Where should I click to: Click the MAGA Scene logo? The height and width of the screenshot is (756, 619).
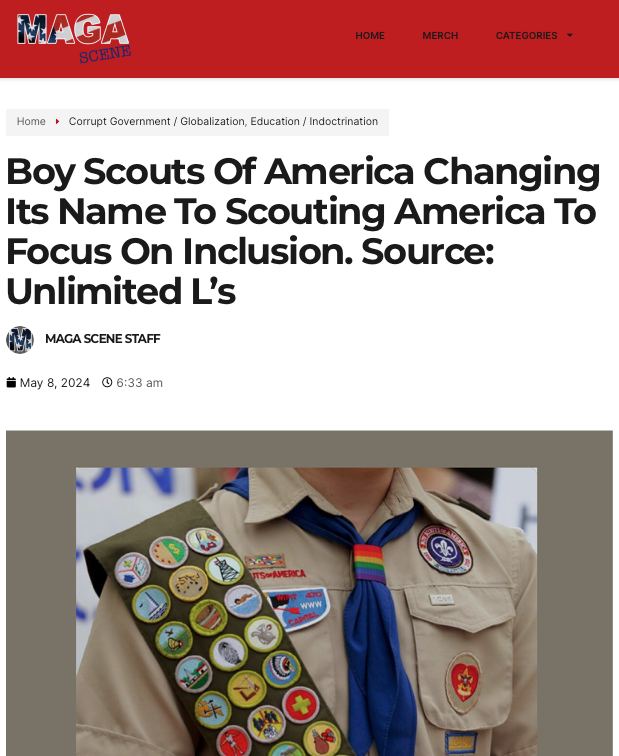(73, 38)
